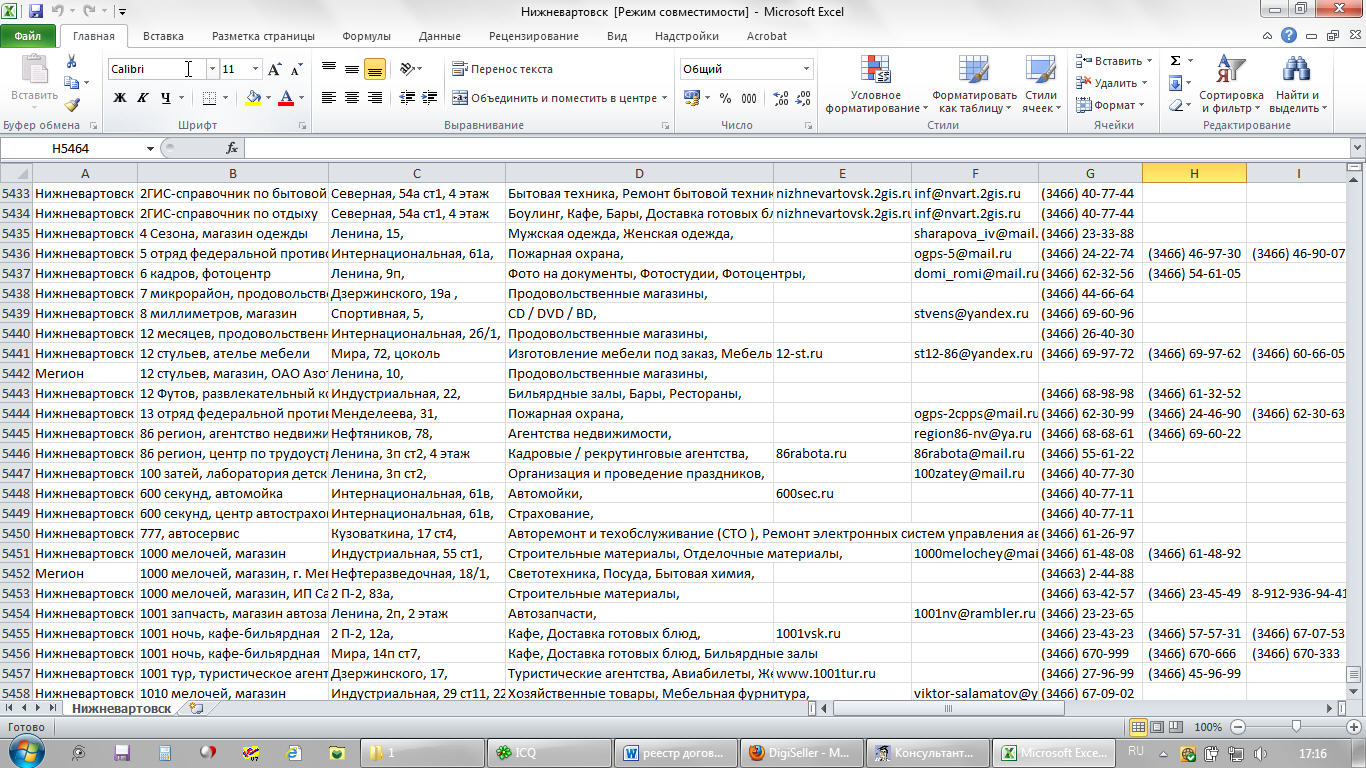The image size is (1366, 768).
Task: Open number format Общий dropdown
Action: (806, 69)
